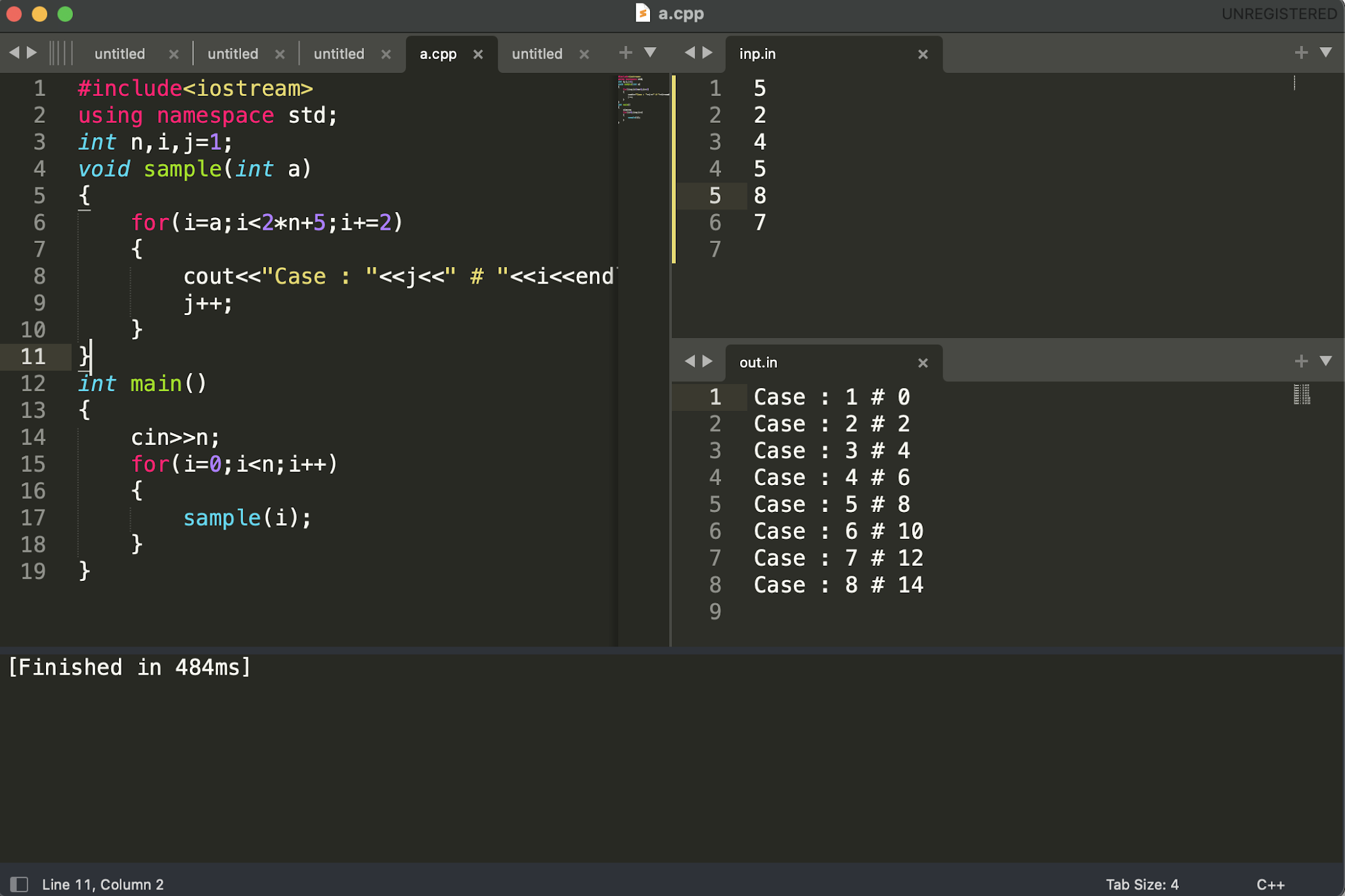Click 'Case : 4 # 6' in out.in
Screen dimensions: 1345x896
click(x=831, y=477)
